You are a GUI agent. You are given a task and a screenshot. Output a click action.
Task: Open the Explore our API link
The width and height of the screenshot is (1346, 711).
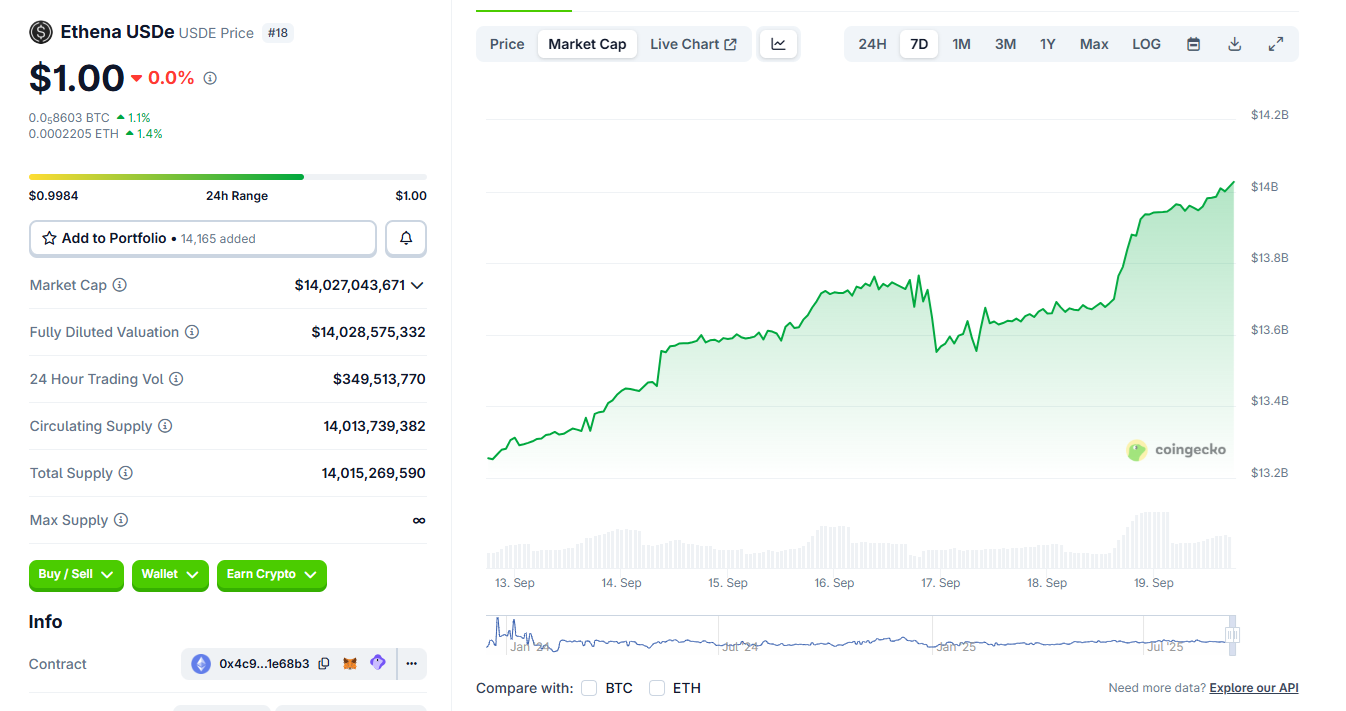click(x=1253, y=688)
